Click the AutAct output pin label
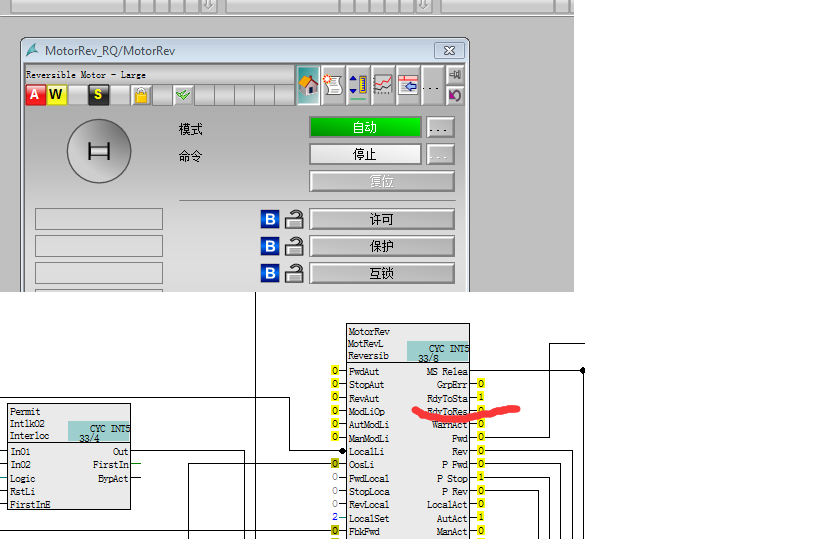Screen dimensions: 819x539 click(x=452, y=519)
